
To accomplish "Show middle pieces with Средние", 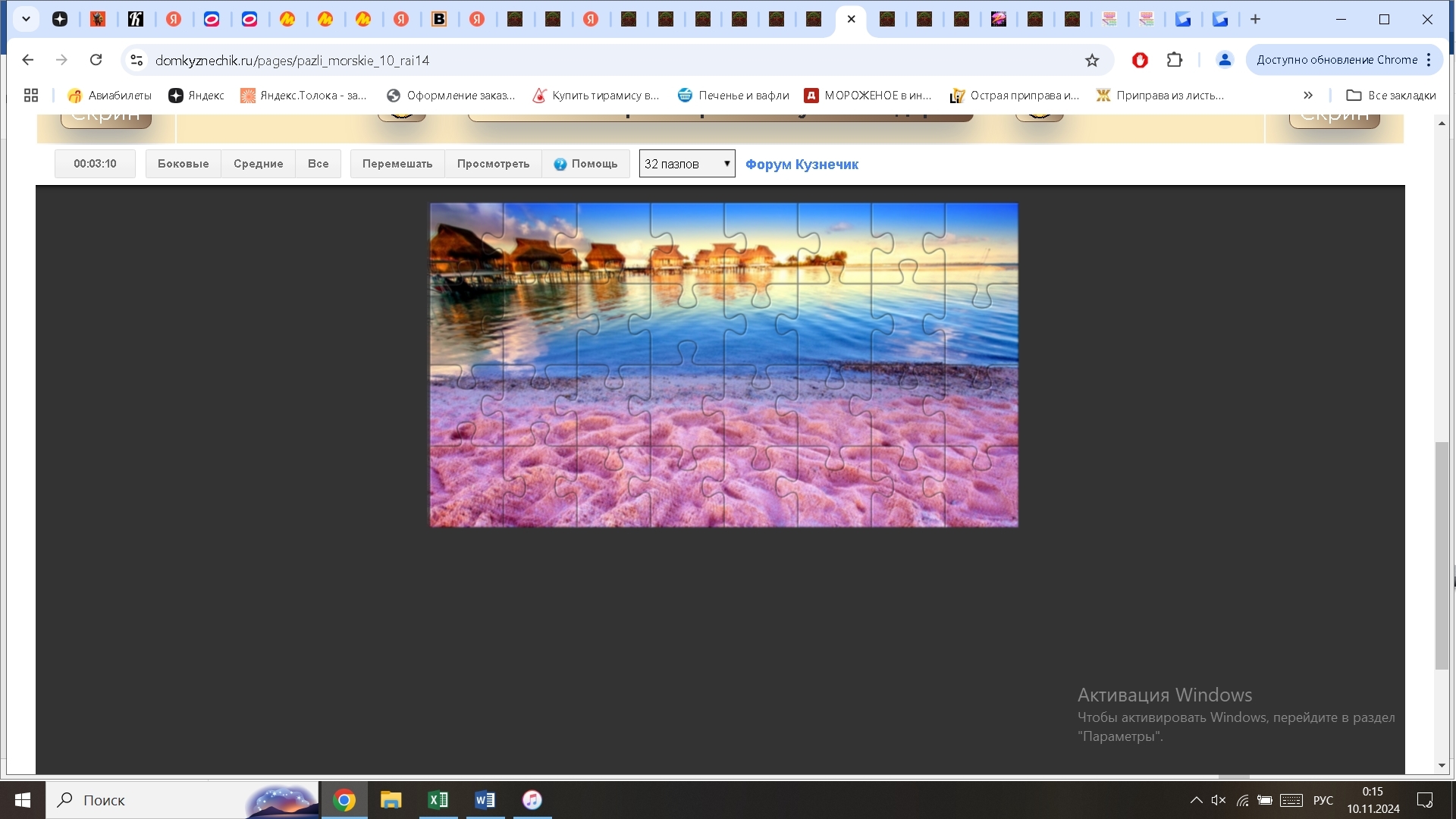I will coord(258,164).
